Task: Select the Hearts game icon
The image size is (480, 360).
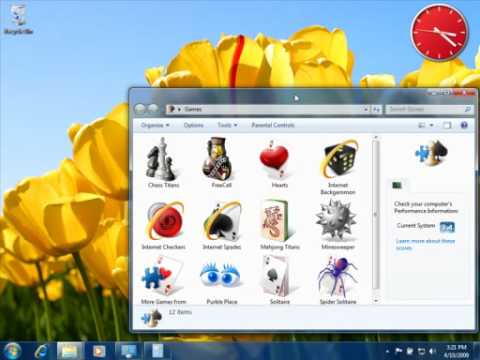Action: pyautogui.click(x=274, y=159)
